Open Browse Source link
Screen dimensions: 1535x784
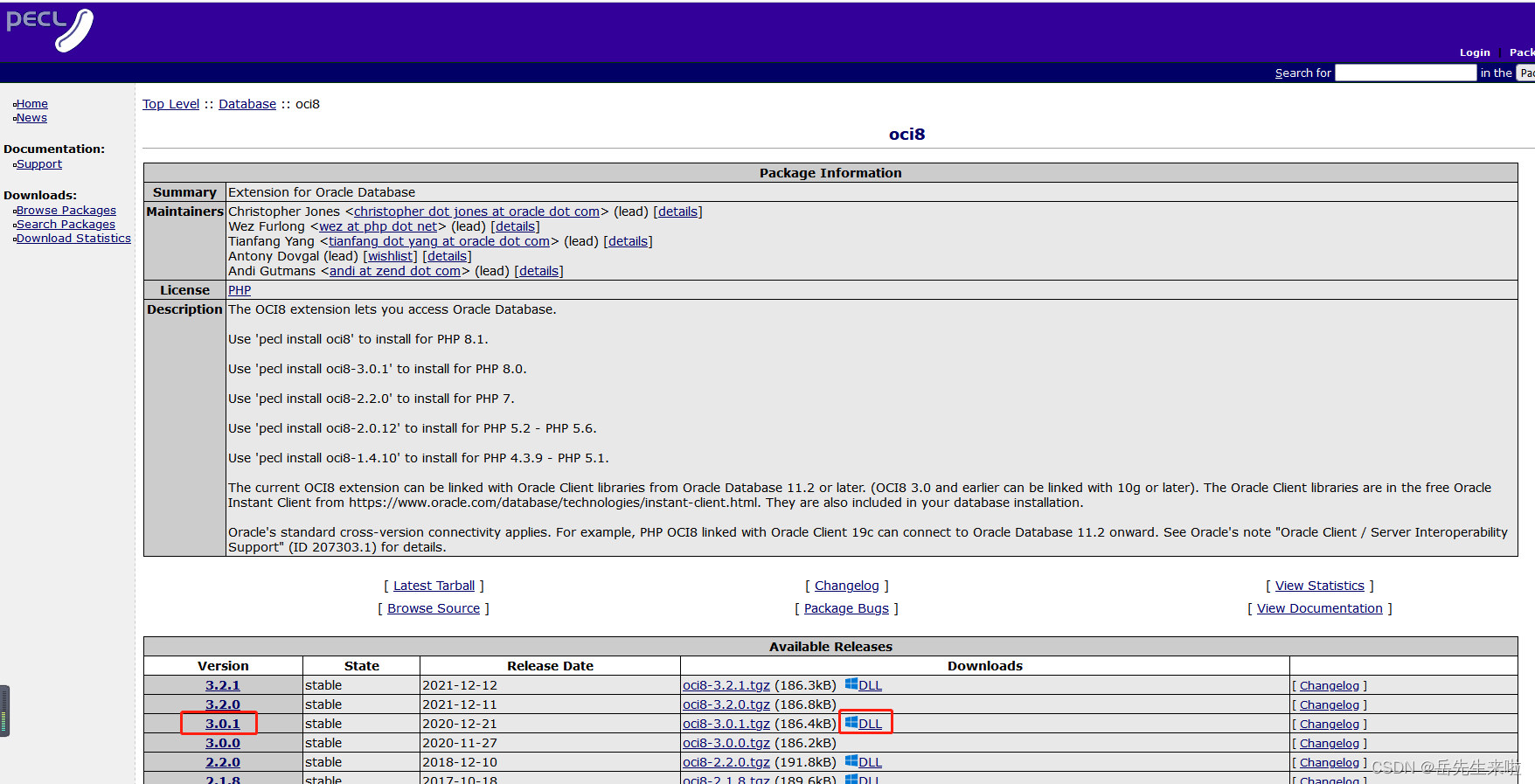pyautogui.click(x=434, y=608)
